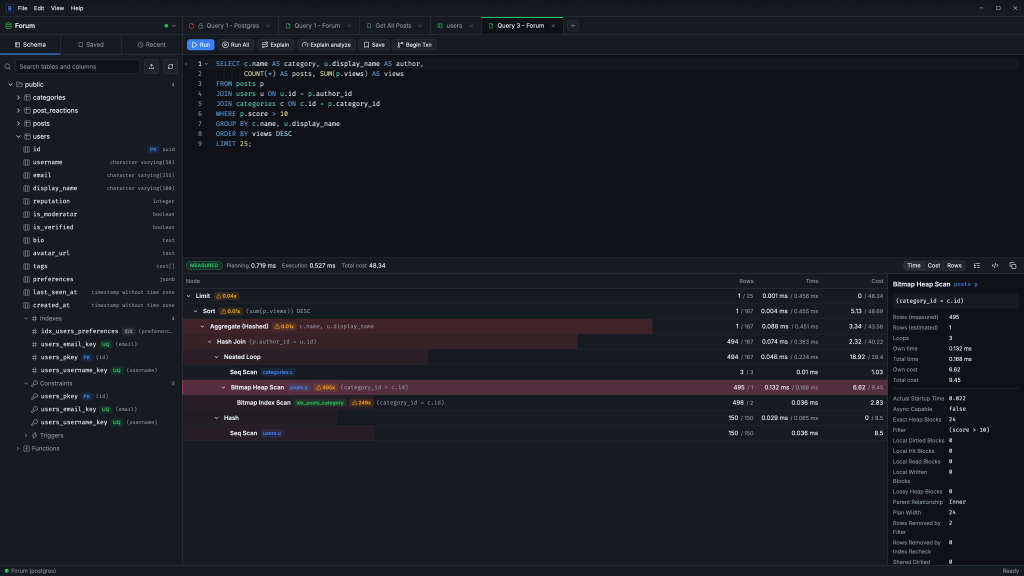Image resolution: width=1024 pixels, height=576 pixels.
Task: Collapse the Bitmap Heap Scan node
Action: point(223,387)
